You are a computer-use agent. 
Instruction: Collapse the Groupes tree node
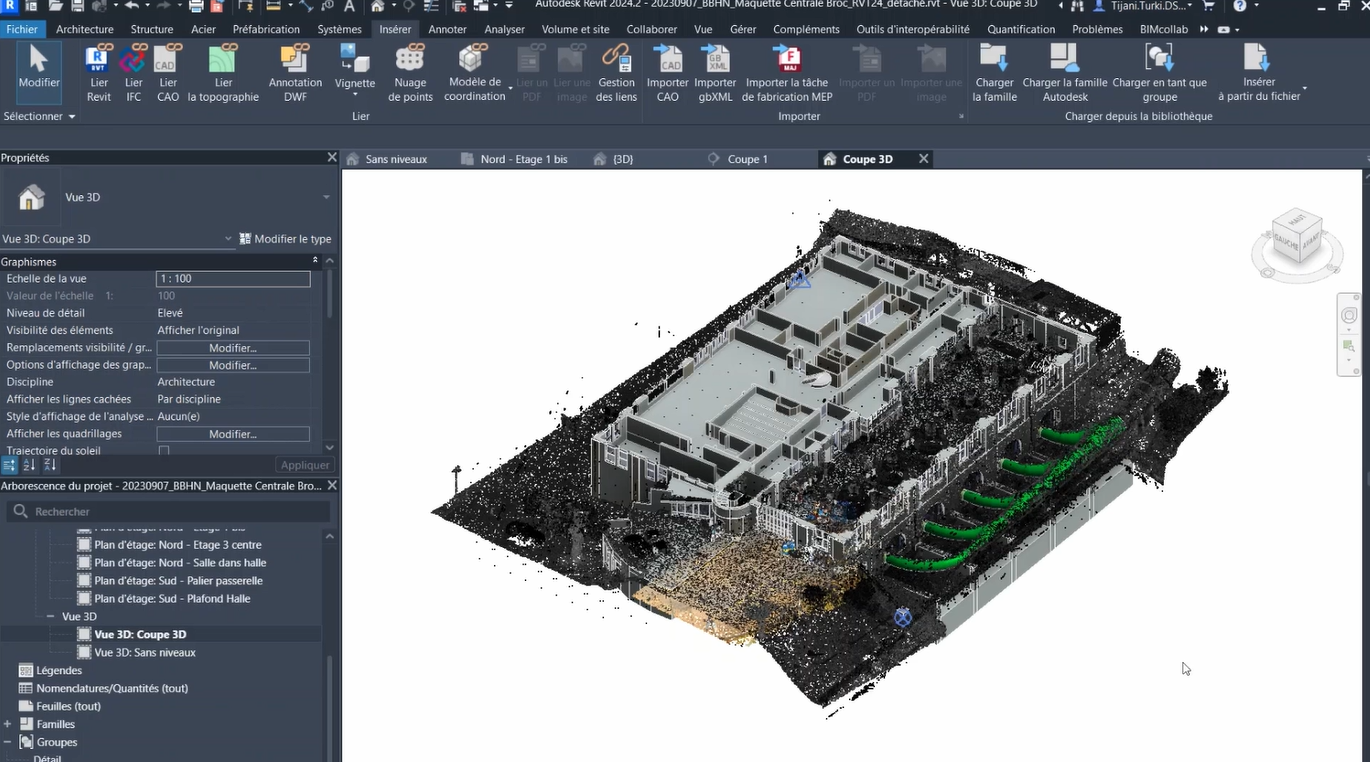pyautogui.click(x=8, y=742)
